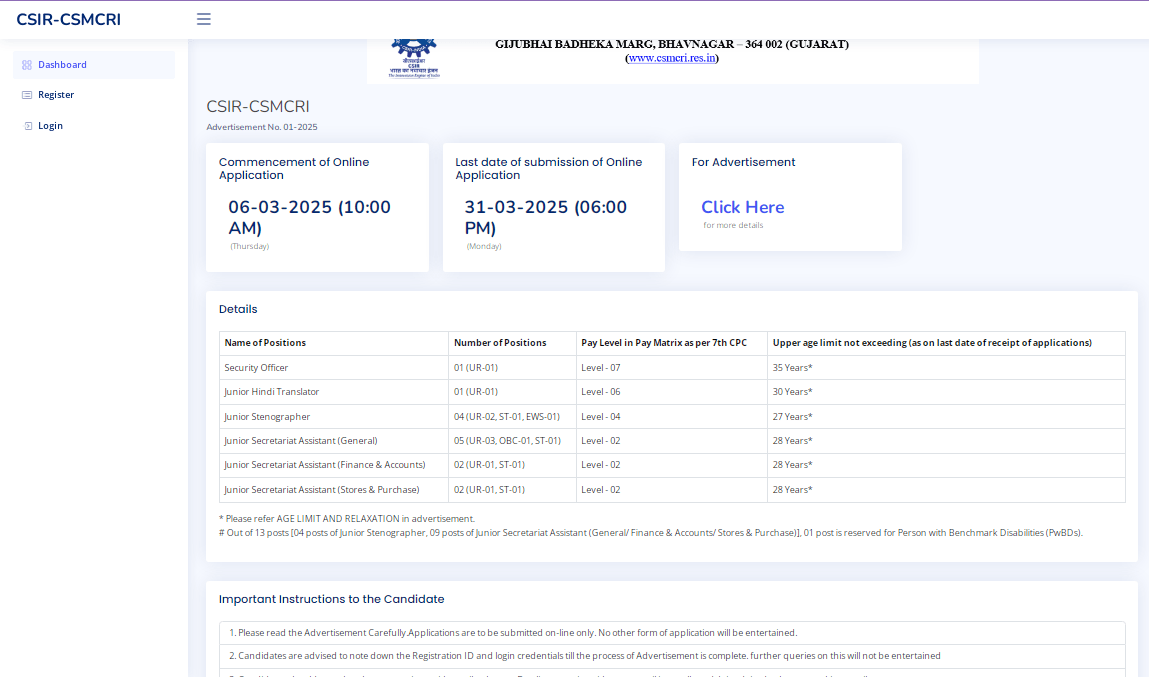Click Junior Secretariat Assistant (General) row
The image size is (1149, 677).
(301, 441)
